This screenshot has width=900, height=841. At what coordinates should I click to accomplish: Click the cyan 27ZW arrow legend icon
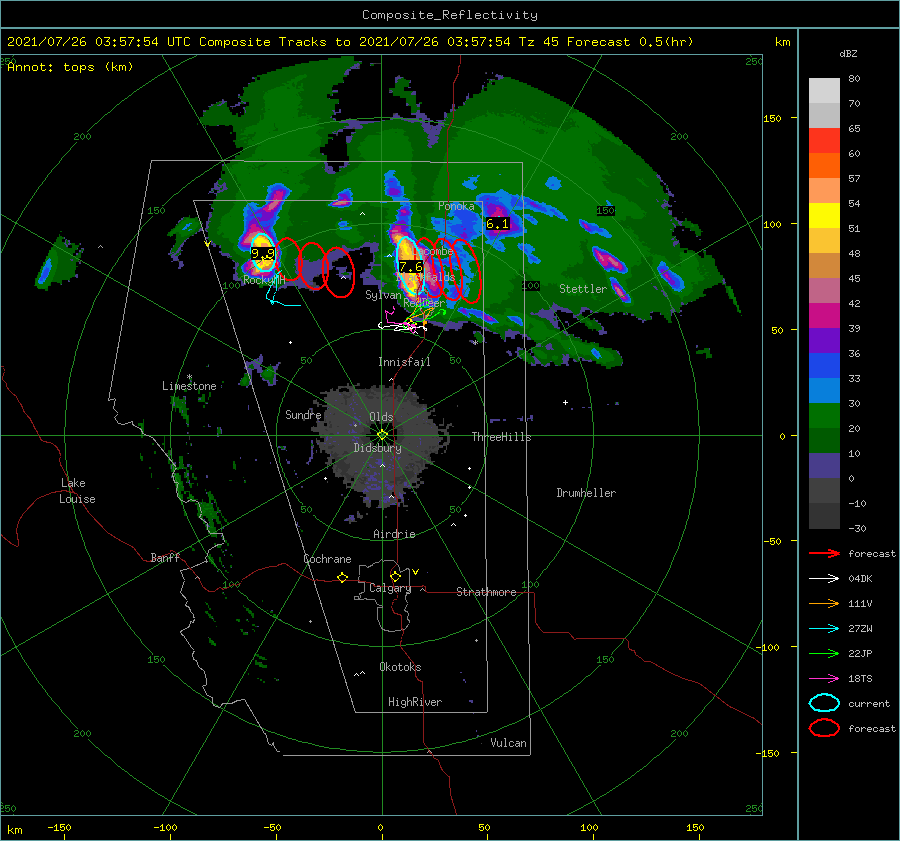point(825,629)
